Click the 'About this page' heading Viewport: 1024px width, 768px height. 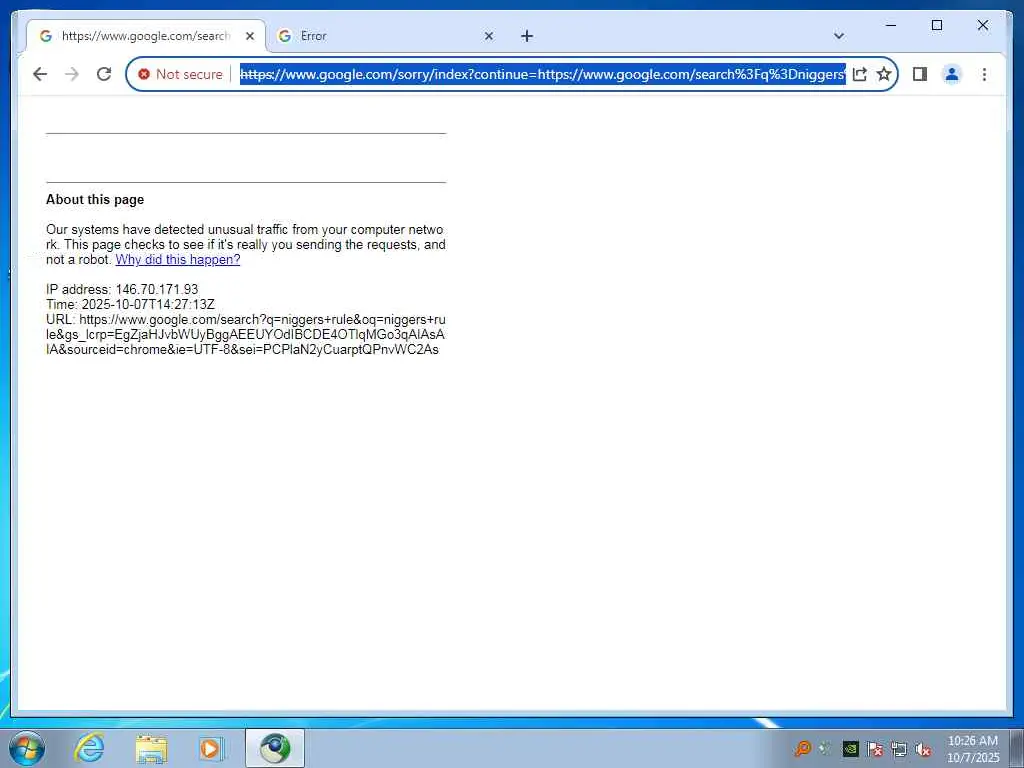(95, 199)
